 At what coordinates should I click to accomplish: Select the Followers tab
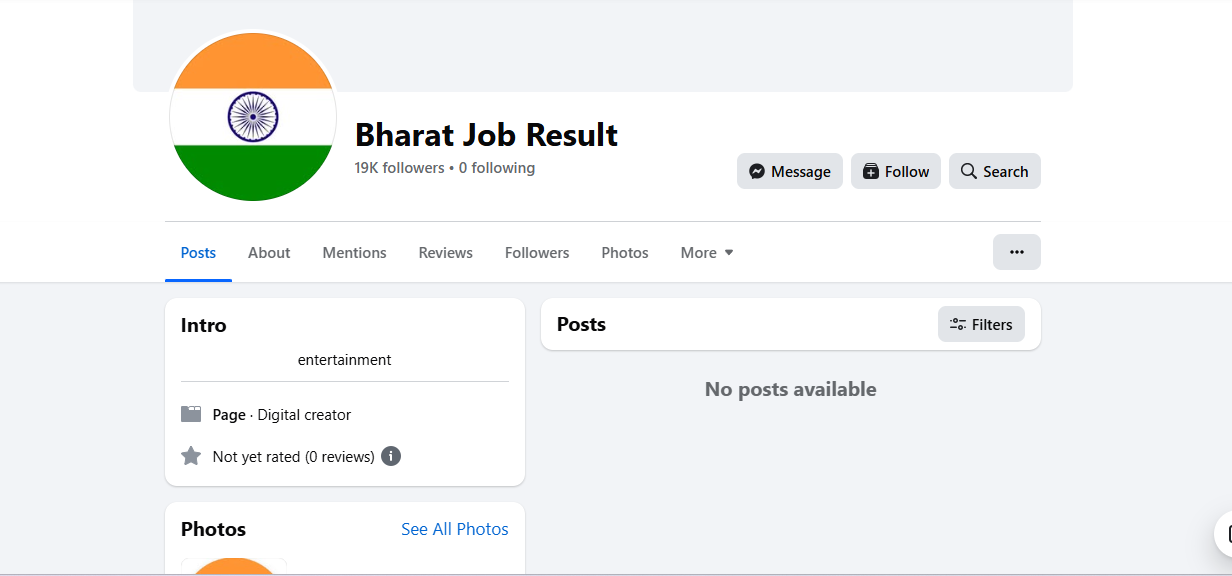pos(537,253)
